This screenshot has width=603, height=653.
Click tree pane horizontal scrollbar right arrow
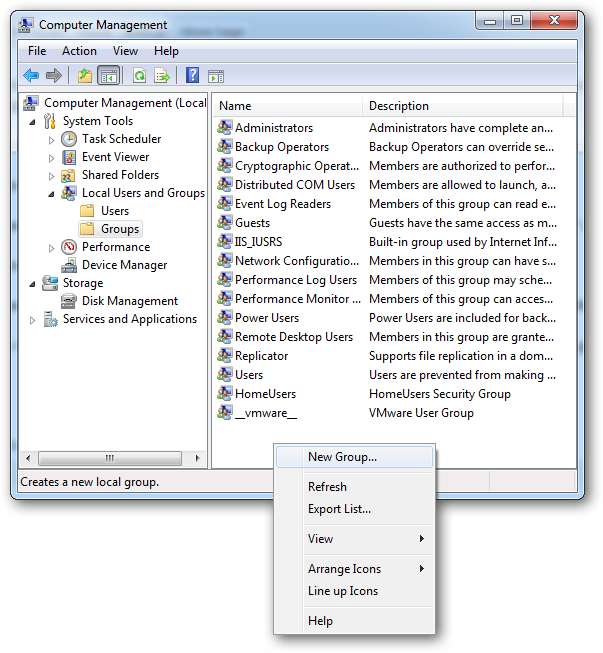197,459
